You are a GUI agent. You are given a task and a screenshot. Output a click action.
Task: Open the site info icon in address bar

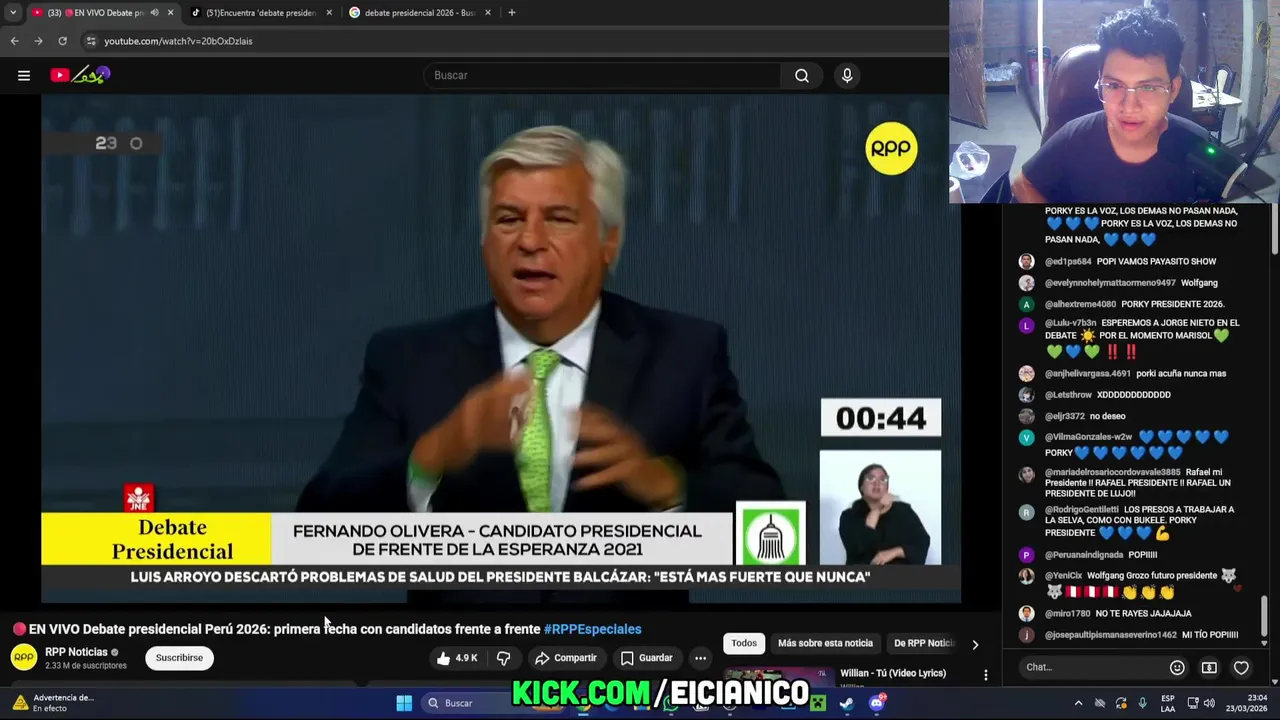(91, 41)
